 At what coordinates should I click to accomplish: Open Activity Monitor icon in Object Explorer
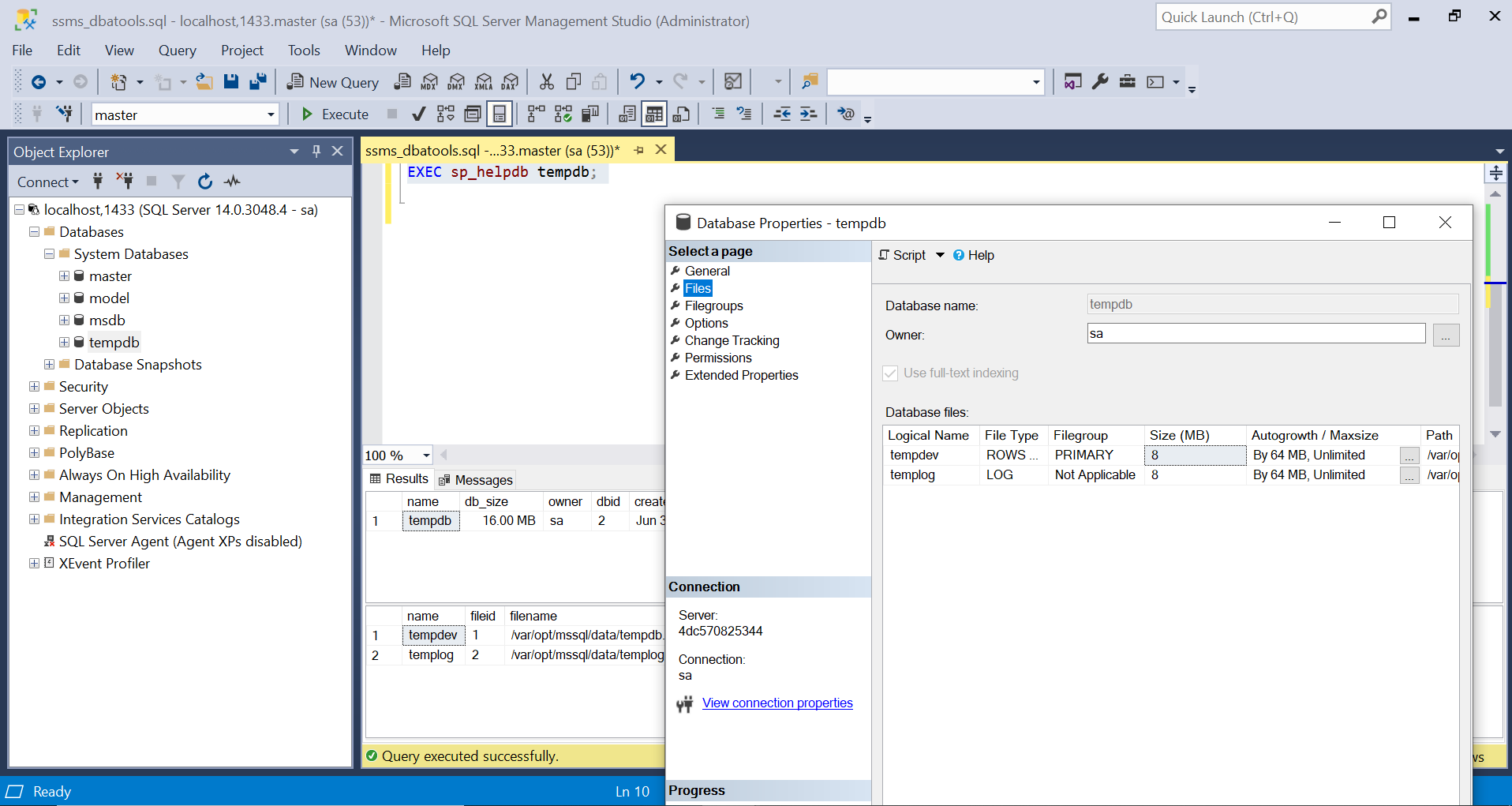pyautogui.click(x=231, y=182)
